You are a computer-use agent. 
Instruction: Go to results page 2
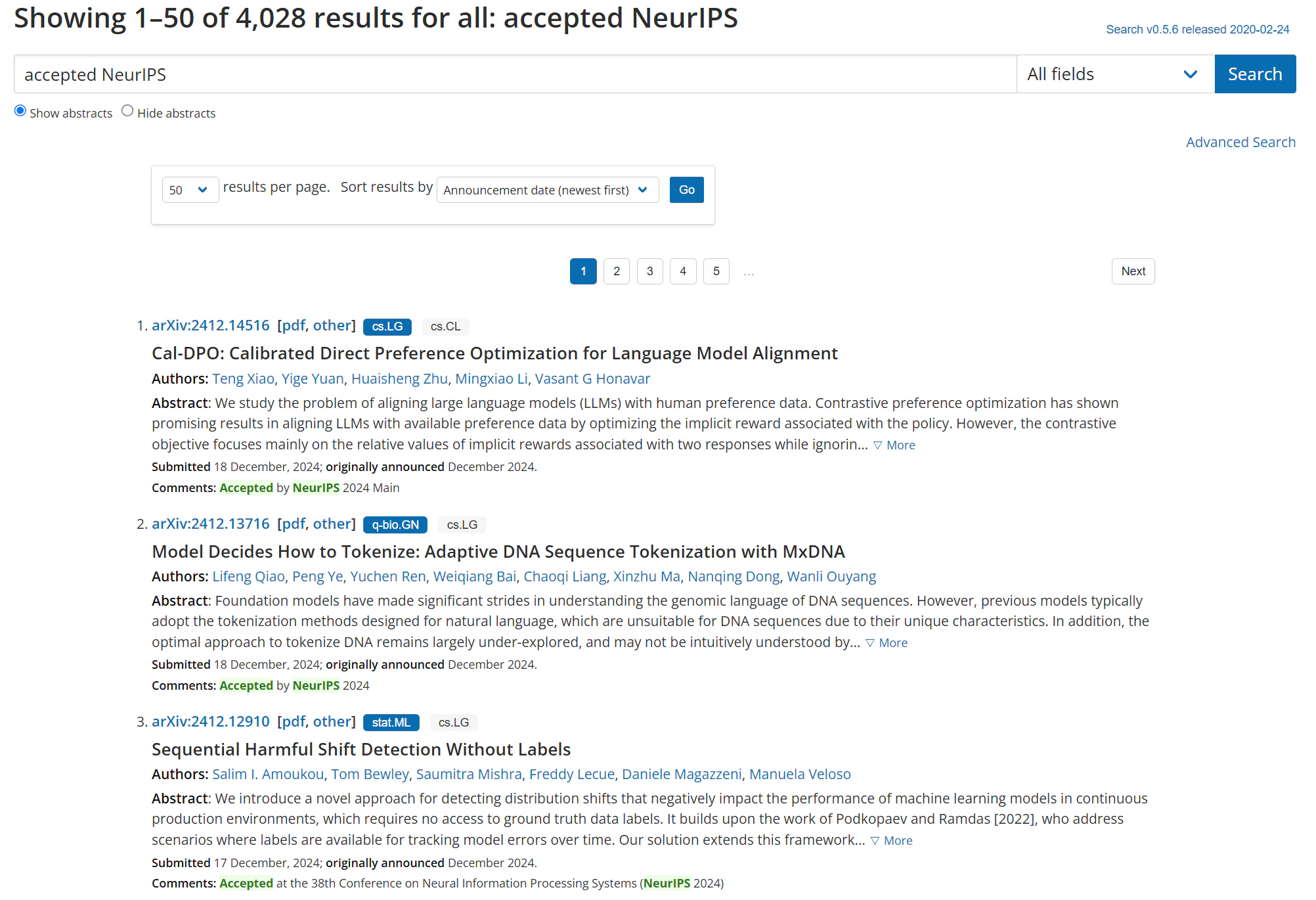[616, 271]
